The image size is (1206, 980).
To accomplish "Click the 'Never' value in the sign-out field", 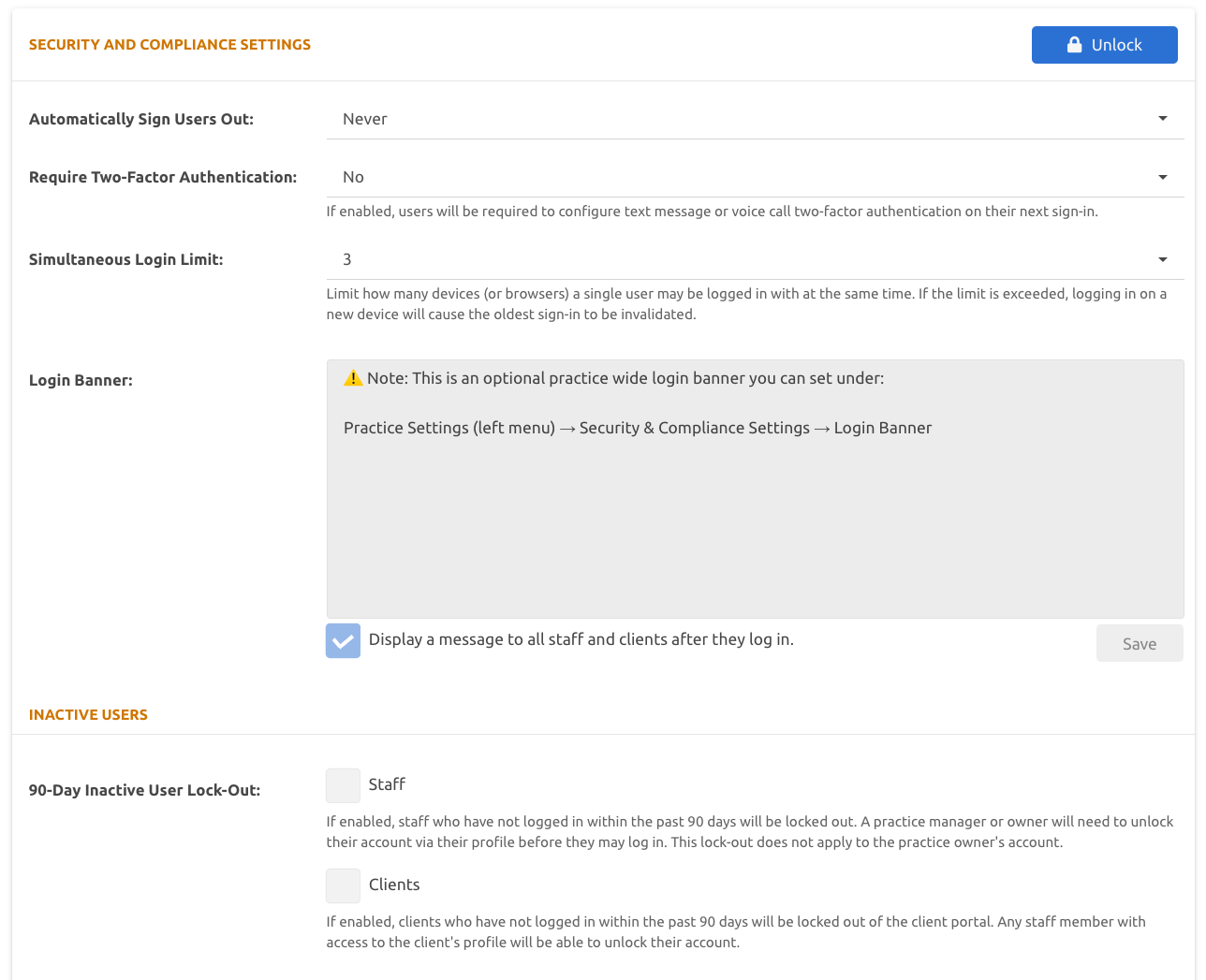I will [x=365, y=119].
